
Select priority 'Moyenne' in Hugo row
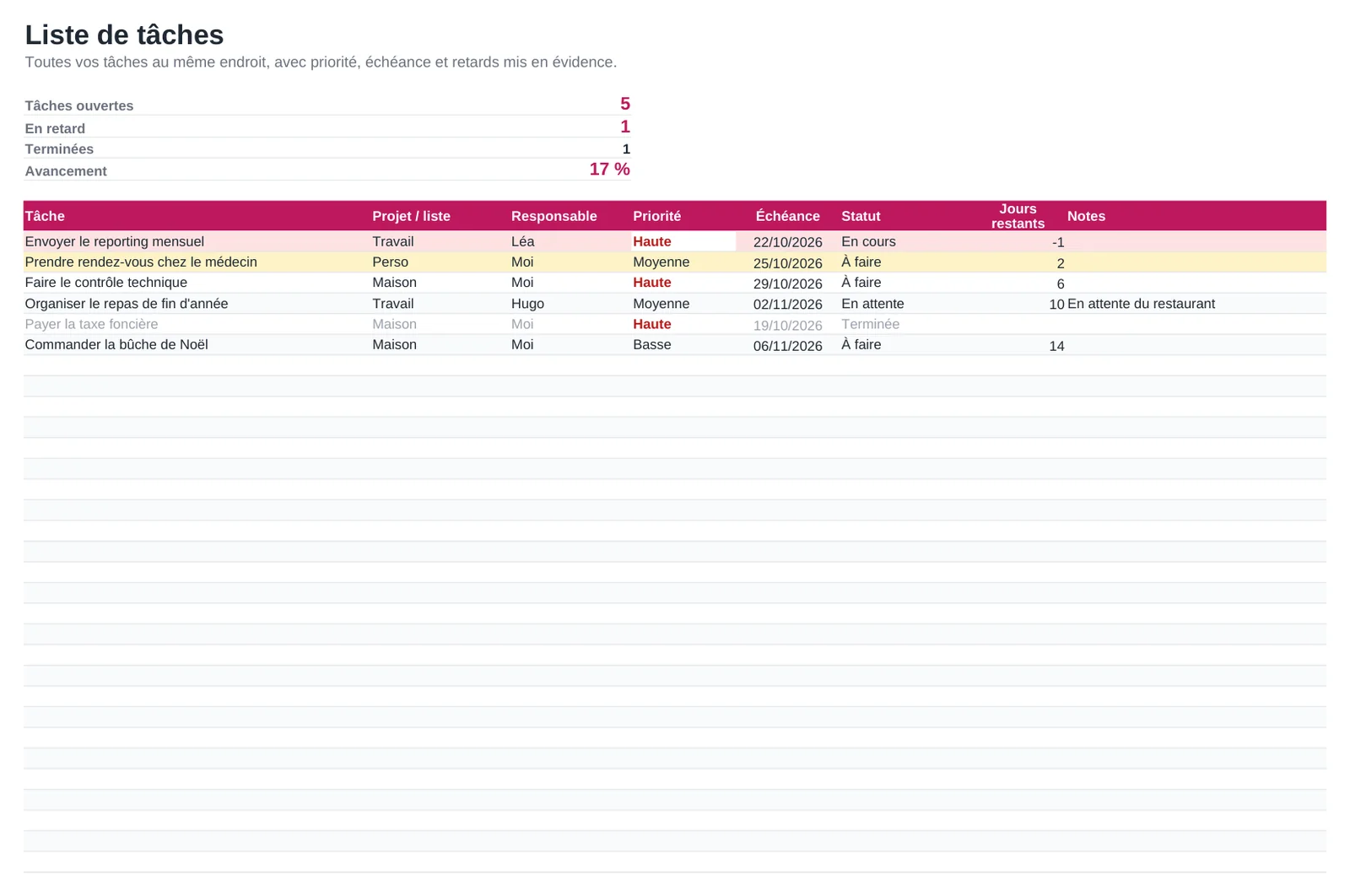coord(661,304)
